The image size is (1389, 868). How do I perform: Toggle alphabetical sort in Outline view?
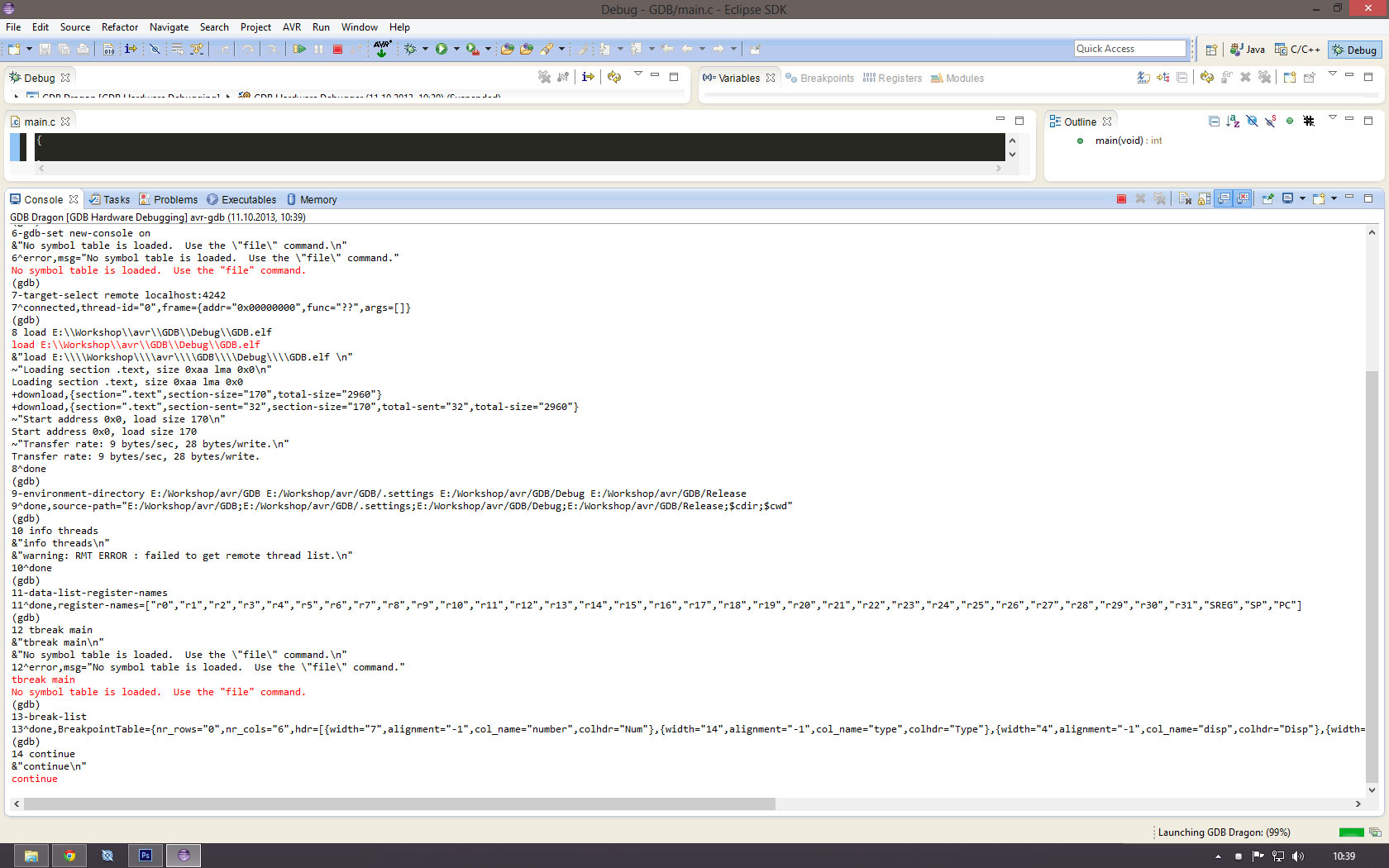point(1233,122)
